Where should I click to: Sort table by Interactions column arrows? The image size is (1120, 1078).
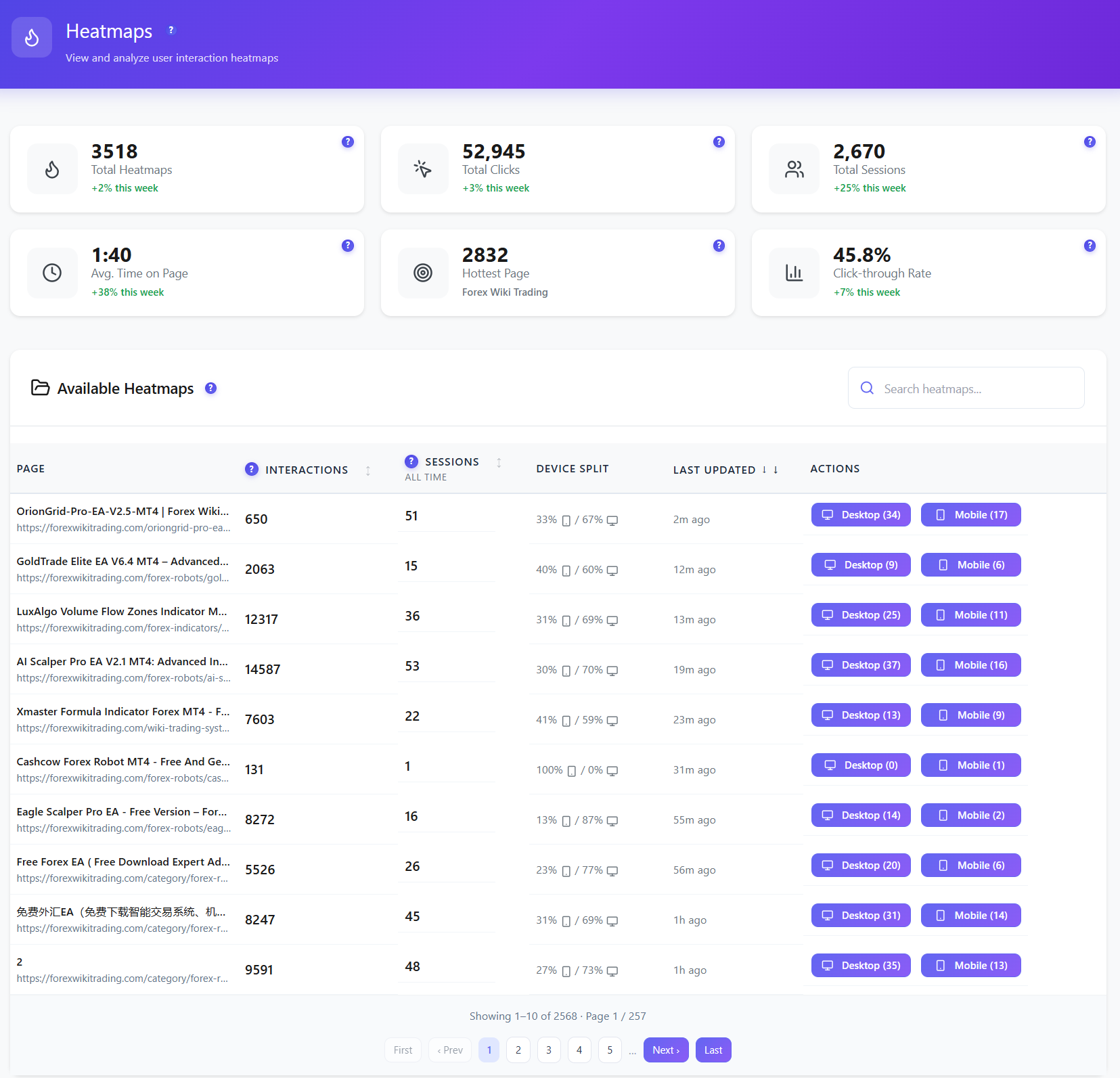pyautogui.click(x=368, y=470)
